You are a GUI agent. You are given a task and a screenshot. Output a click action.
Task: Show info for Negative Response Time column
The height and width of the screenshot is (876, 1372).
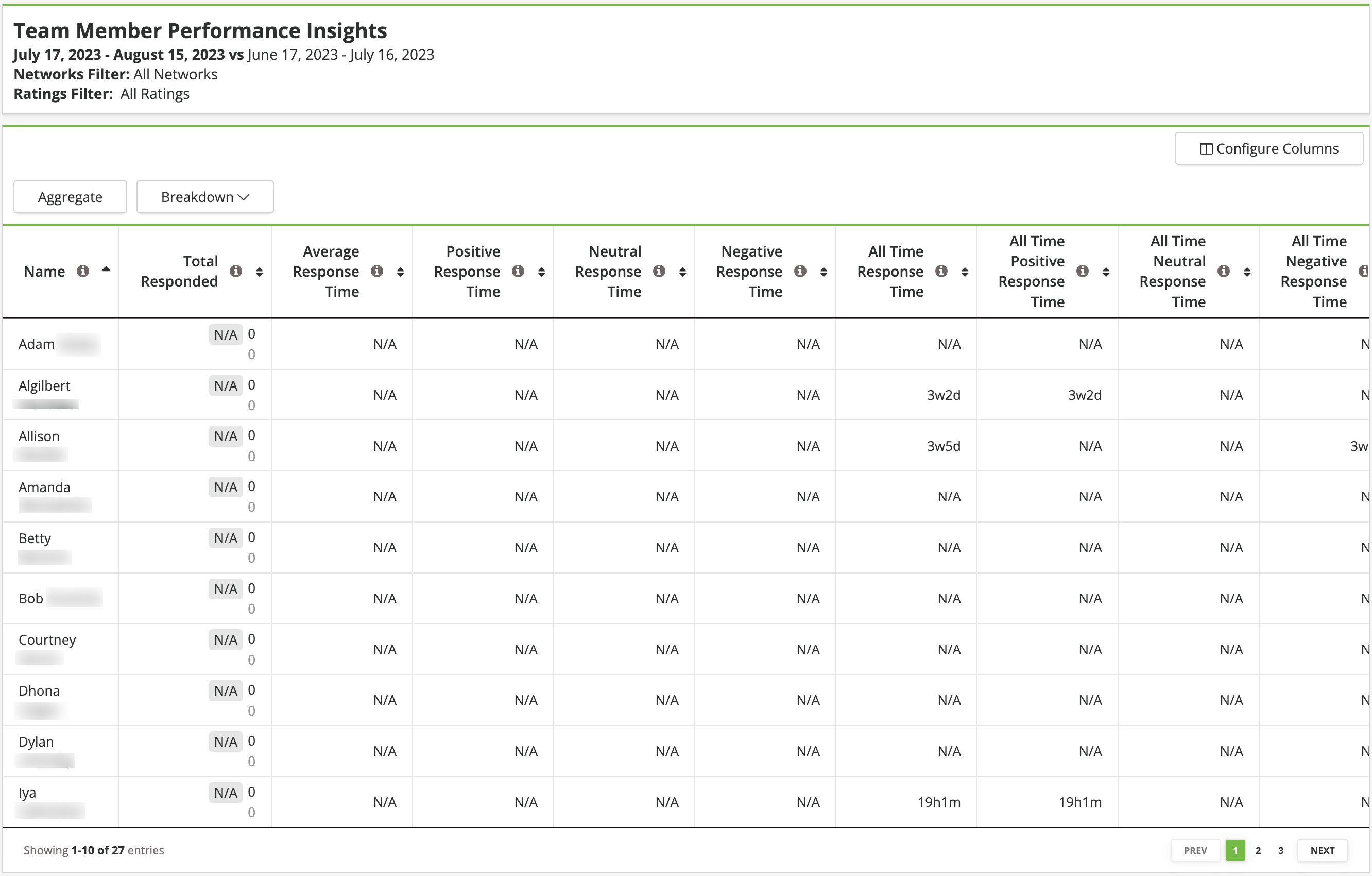[x=800, y=271]
